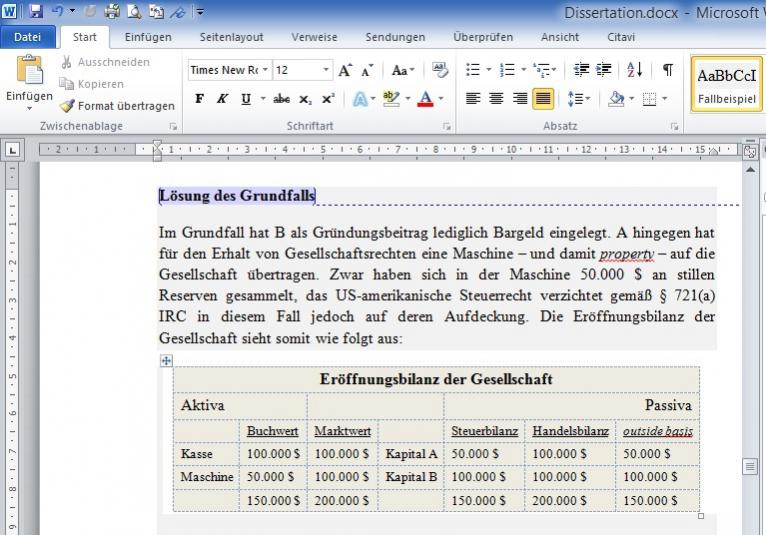This screenshot has width=766, height=535.
Task: Click Kopieren to copy selection
Action: click(91, 84)
